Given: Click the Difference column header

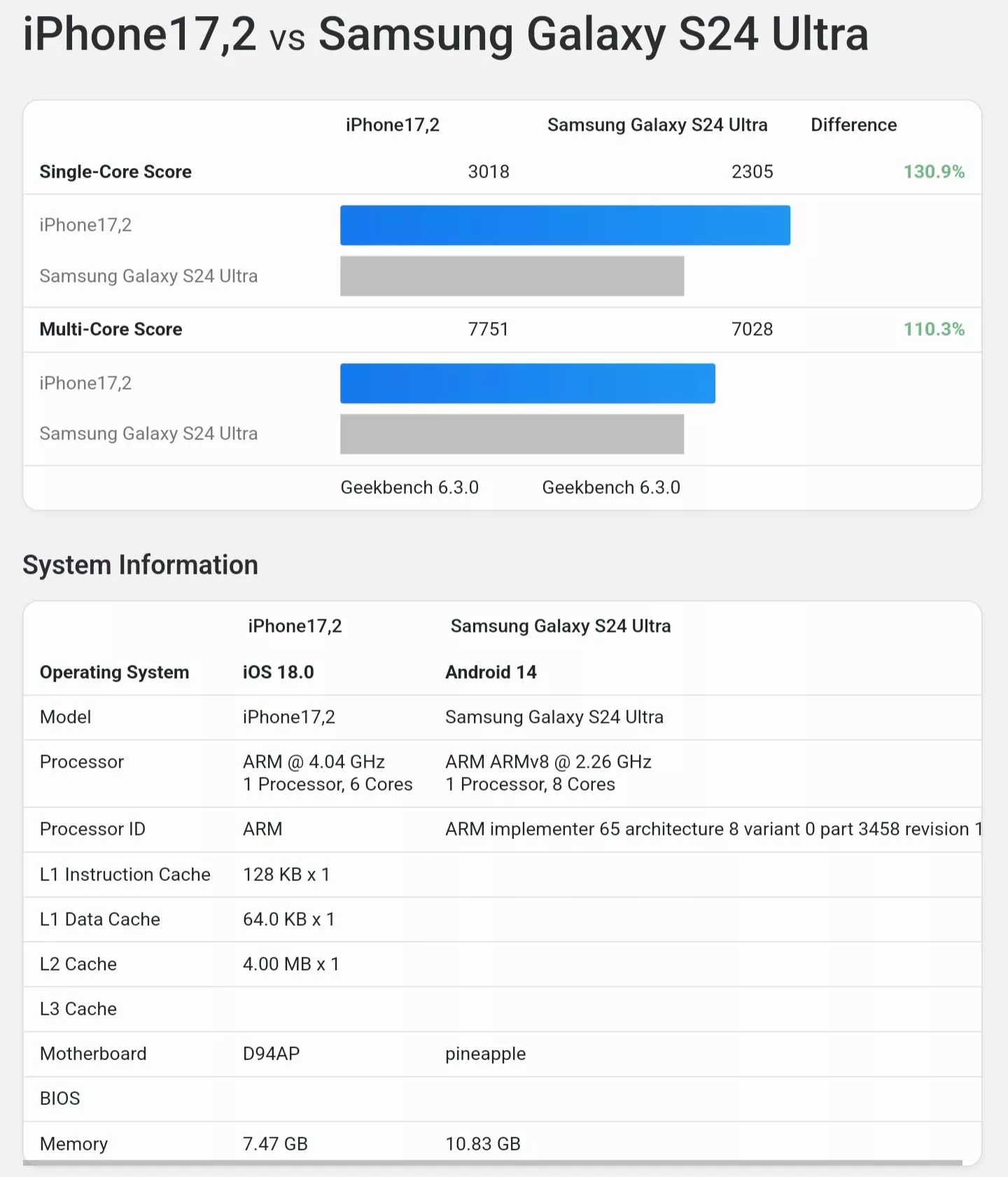Looking at the screenshot, I should click(853, 125).
